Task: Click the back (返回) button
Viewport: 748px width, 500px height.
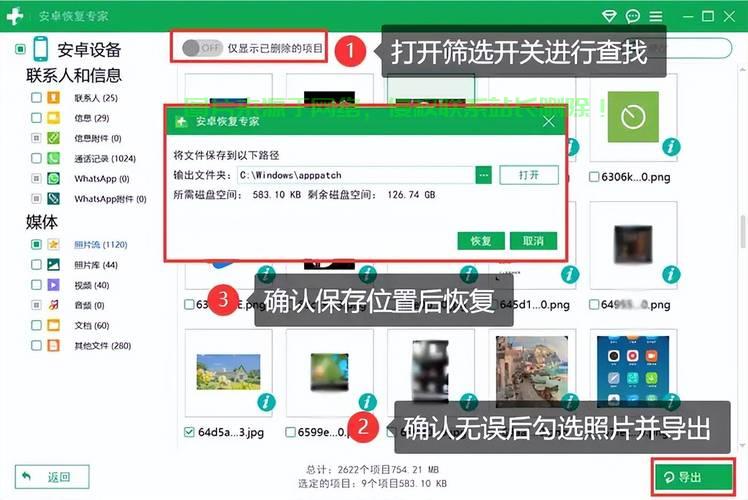Action: (x=52, y=477)
